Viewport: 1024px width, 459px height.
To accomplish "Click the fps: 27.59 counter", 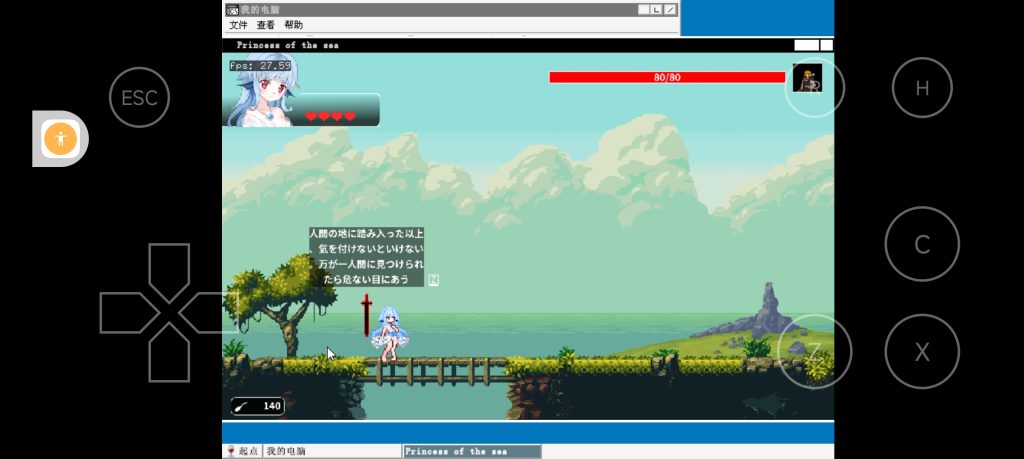I will [x=260, y=65].
